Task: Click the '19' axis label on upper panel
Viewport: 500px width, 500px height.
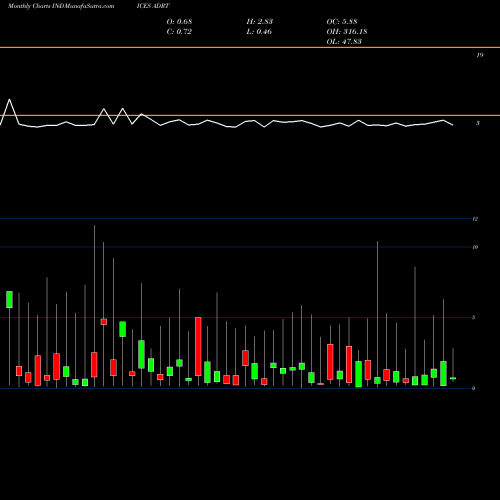Action: tap(480, 55)
